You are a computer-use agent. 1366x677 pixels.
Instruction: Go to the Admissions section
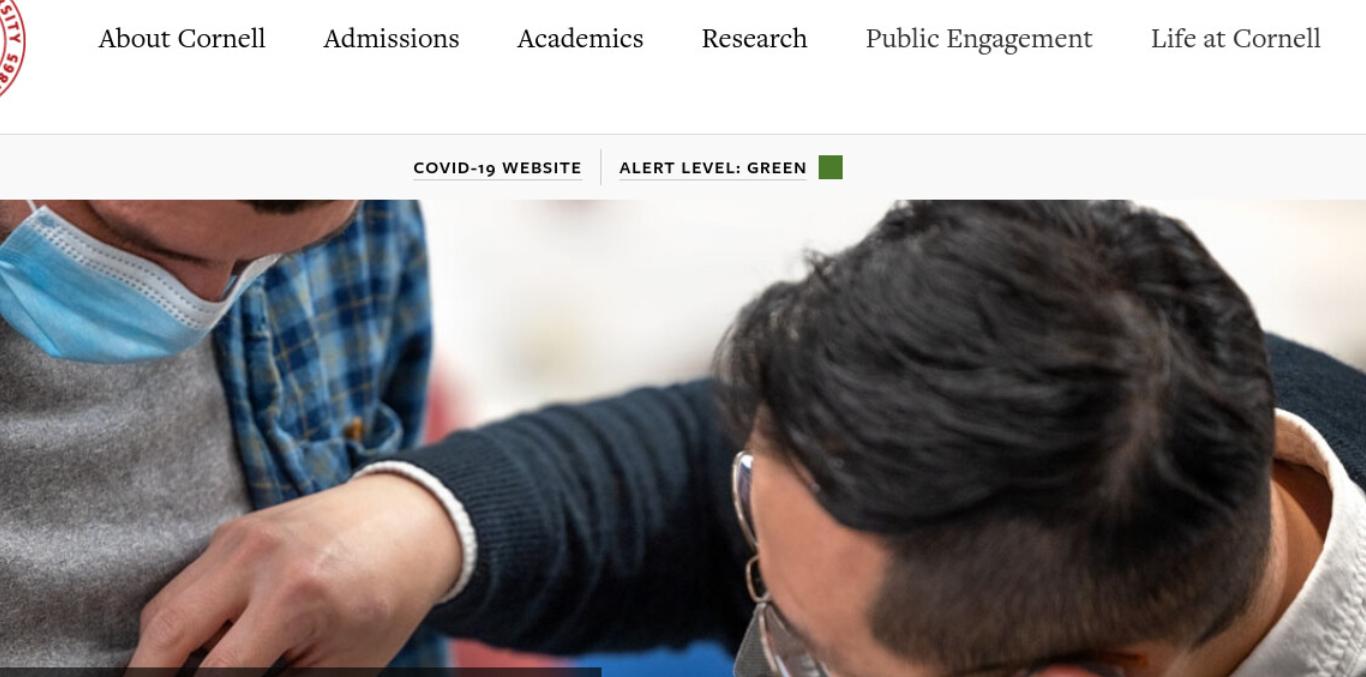click(391, 39)
